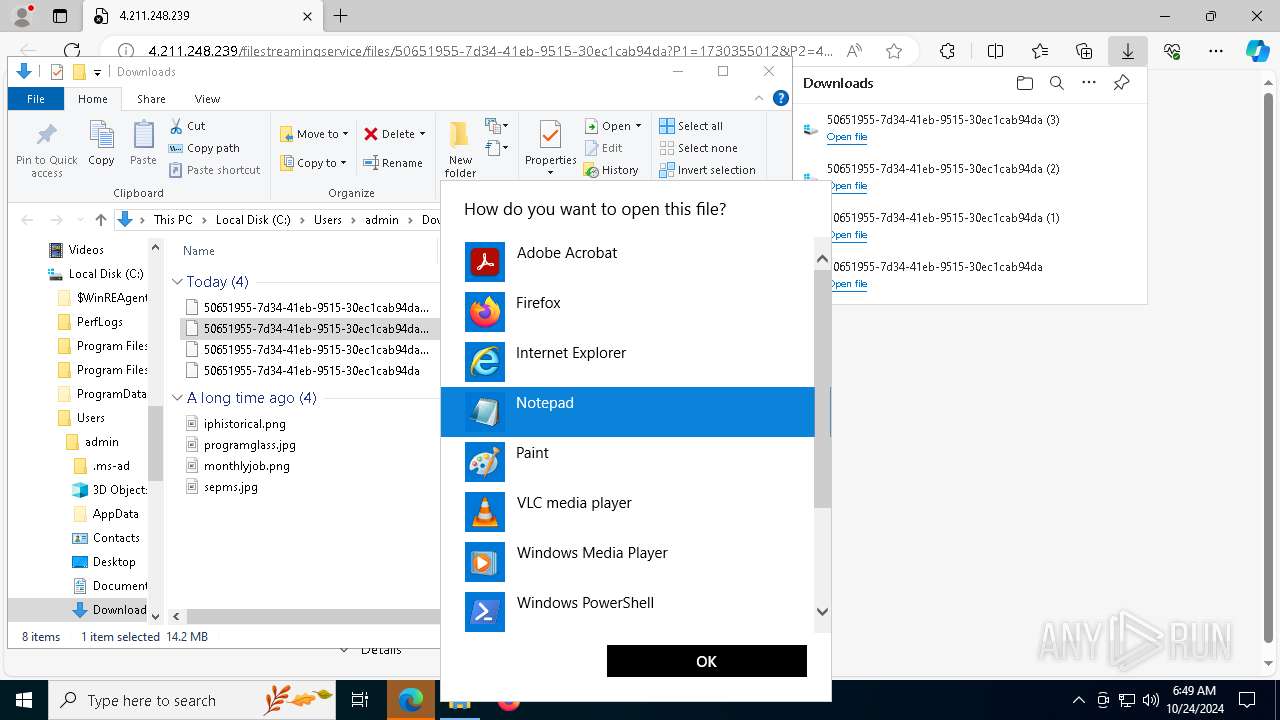The image size is (1280, 720).
Task: Open Downloads folder icon in Edge panel
Action: pyautogui.click(x=1024, y=83)
